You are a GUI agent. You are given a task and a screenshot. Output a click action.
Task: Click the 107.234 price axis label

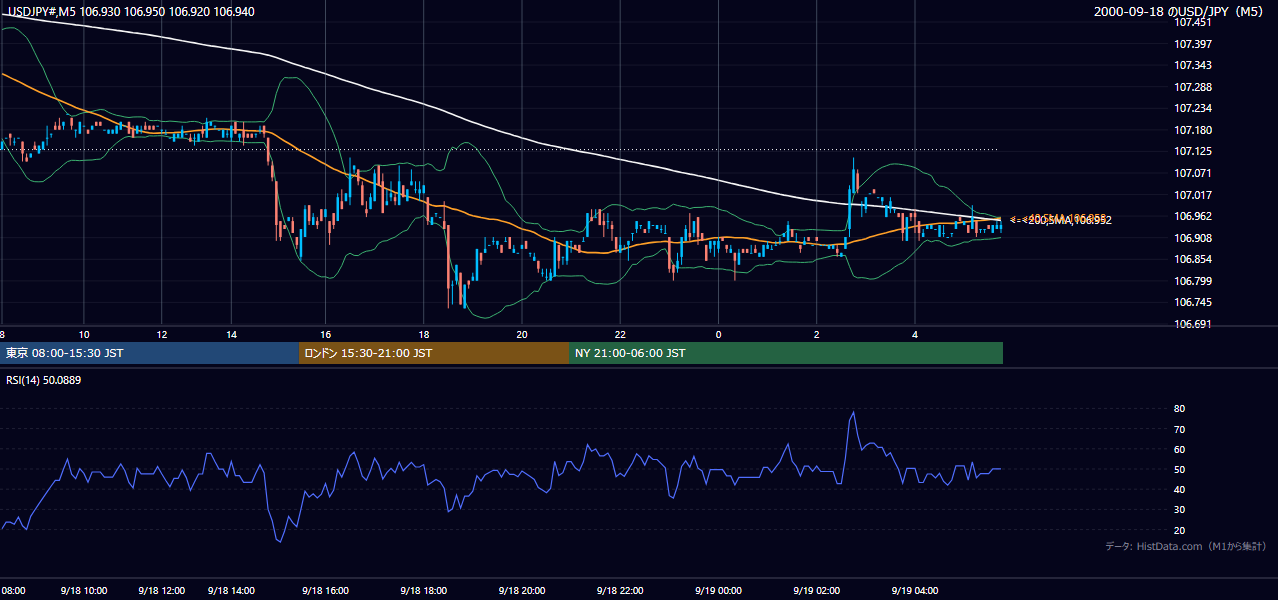(1194, 108)
